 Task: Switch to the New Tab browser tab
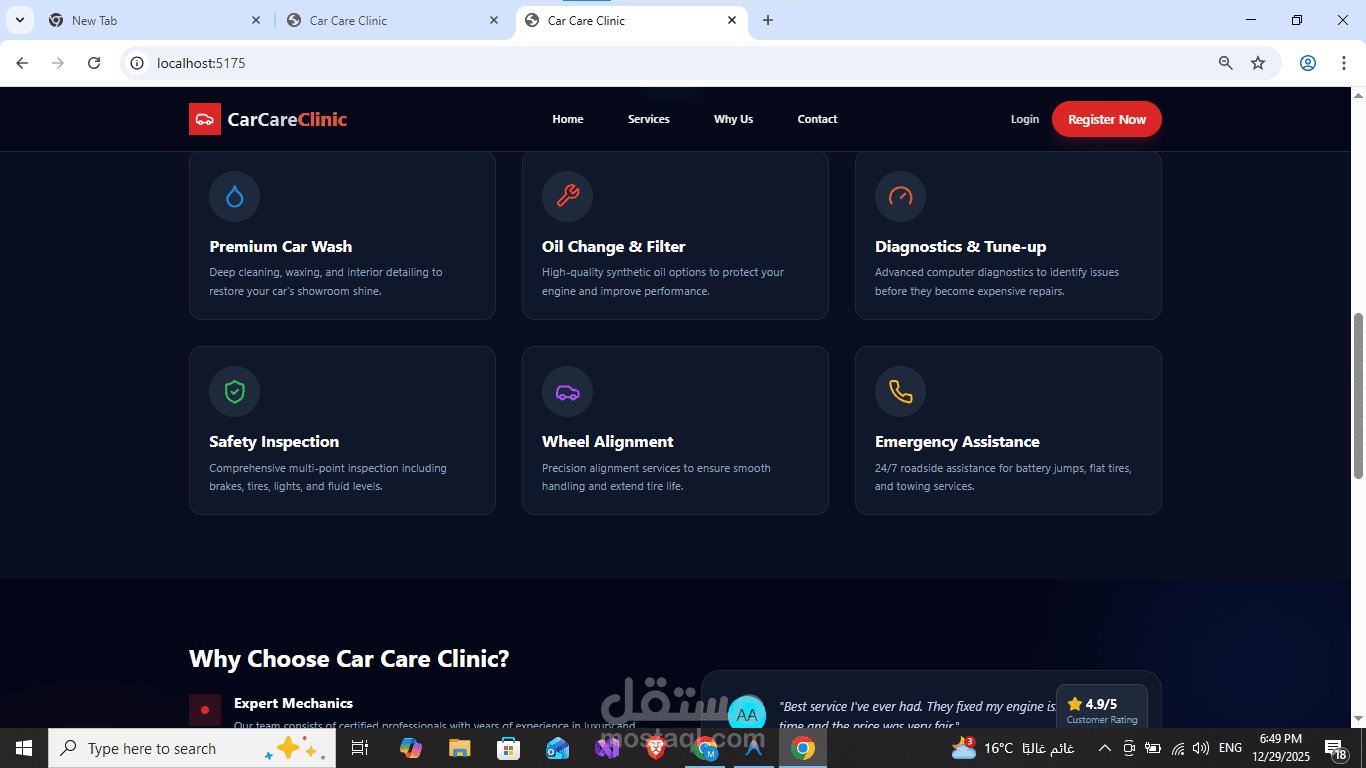click(x=157, y=20)
